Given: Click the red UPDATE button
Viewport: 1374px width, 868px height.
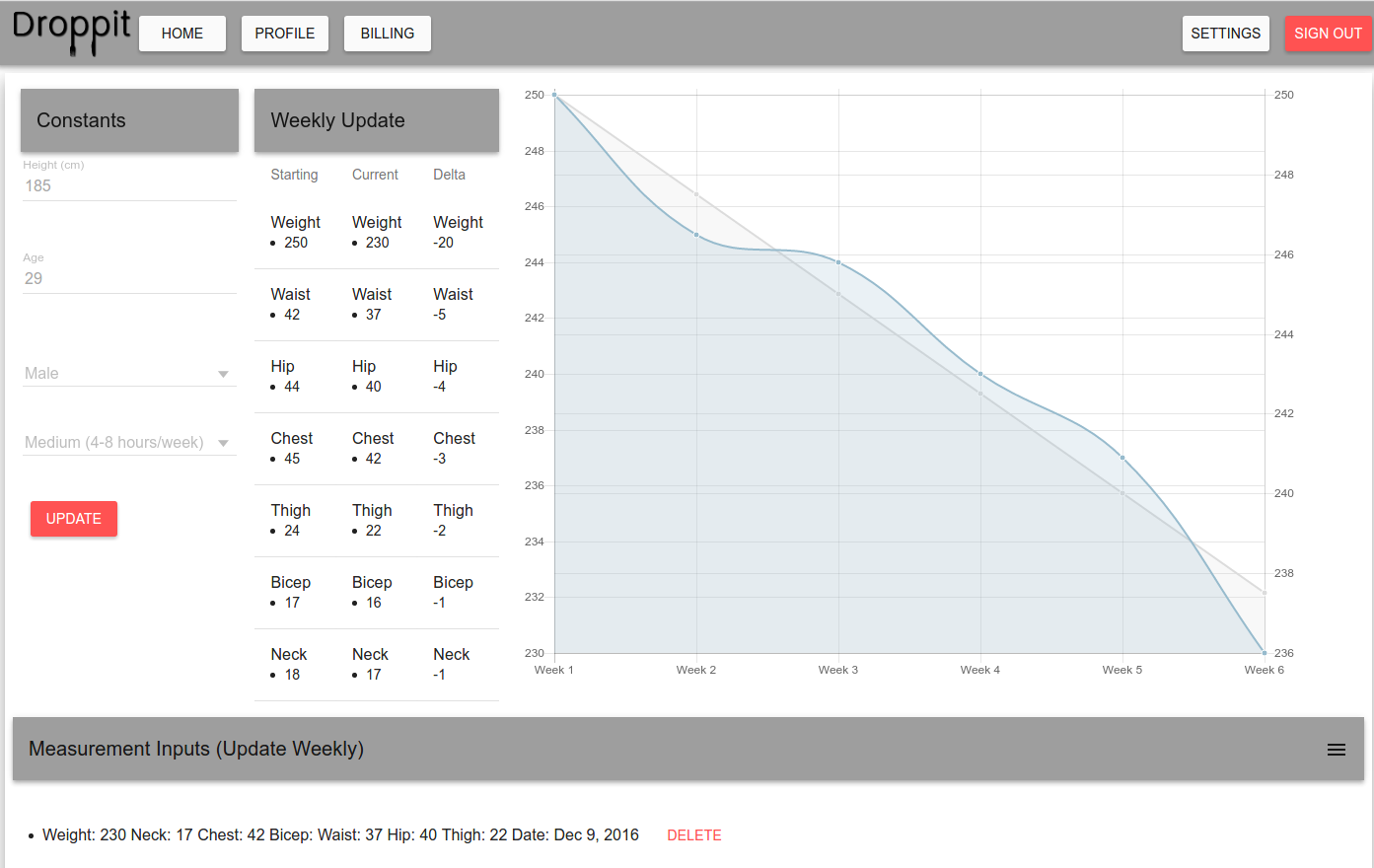Looking at the screenshot, I should pyautogui.click(x=74, y=519).
